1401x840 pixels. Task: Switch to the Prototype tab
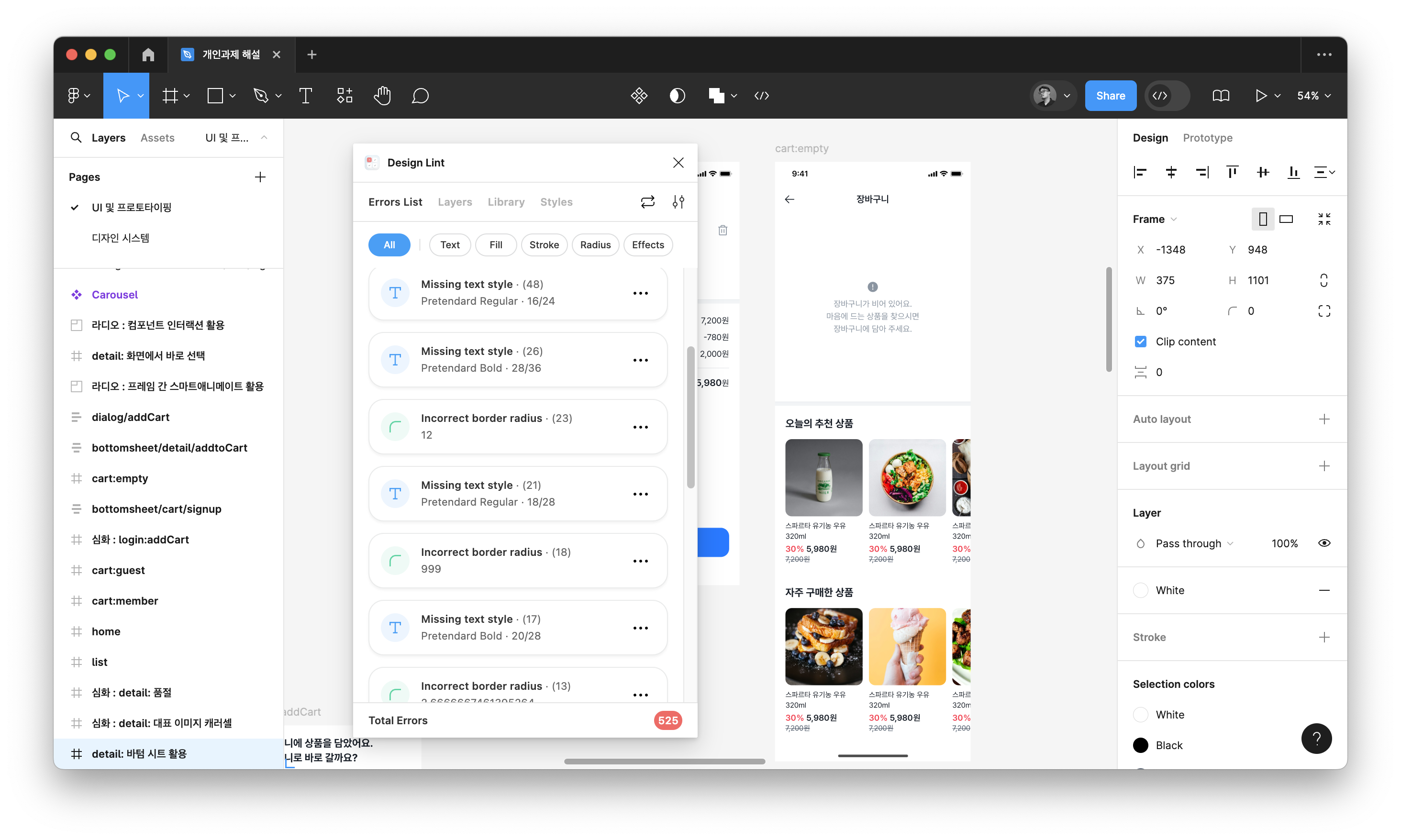point(1207,138)
